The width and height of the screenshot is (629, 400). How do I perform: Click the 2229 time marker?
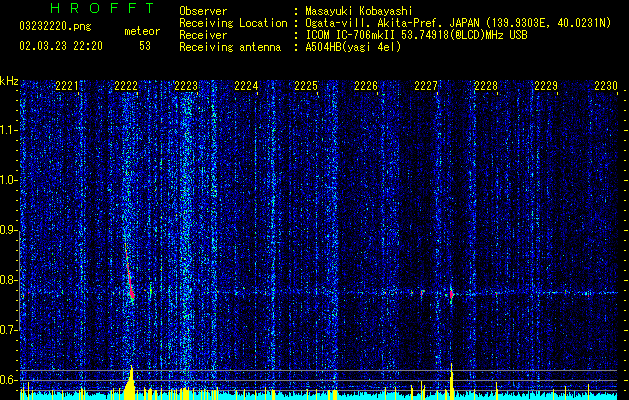click(546, 86)
